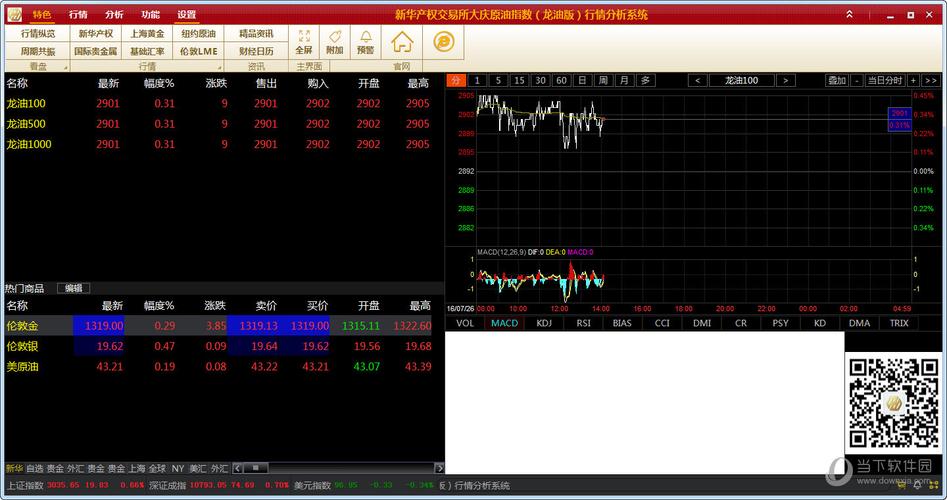947x500 pixels.
Task: Switch chart to 周 weekly period
Action: click(603, 80)
